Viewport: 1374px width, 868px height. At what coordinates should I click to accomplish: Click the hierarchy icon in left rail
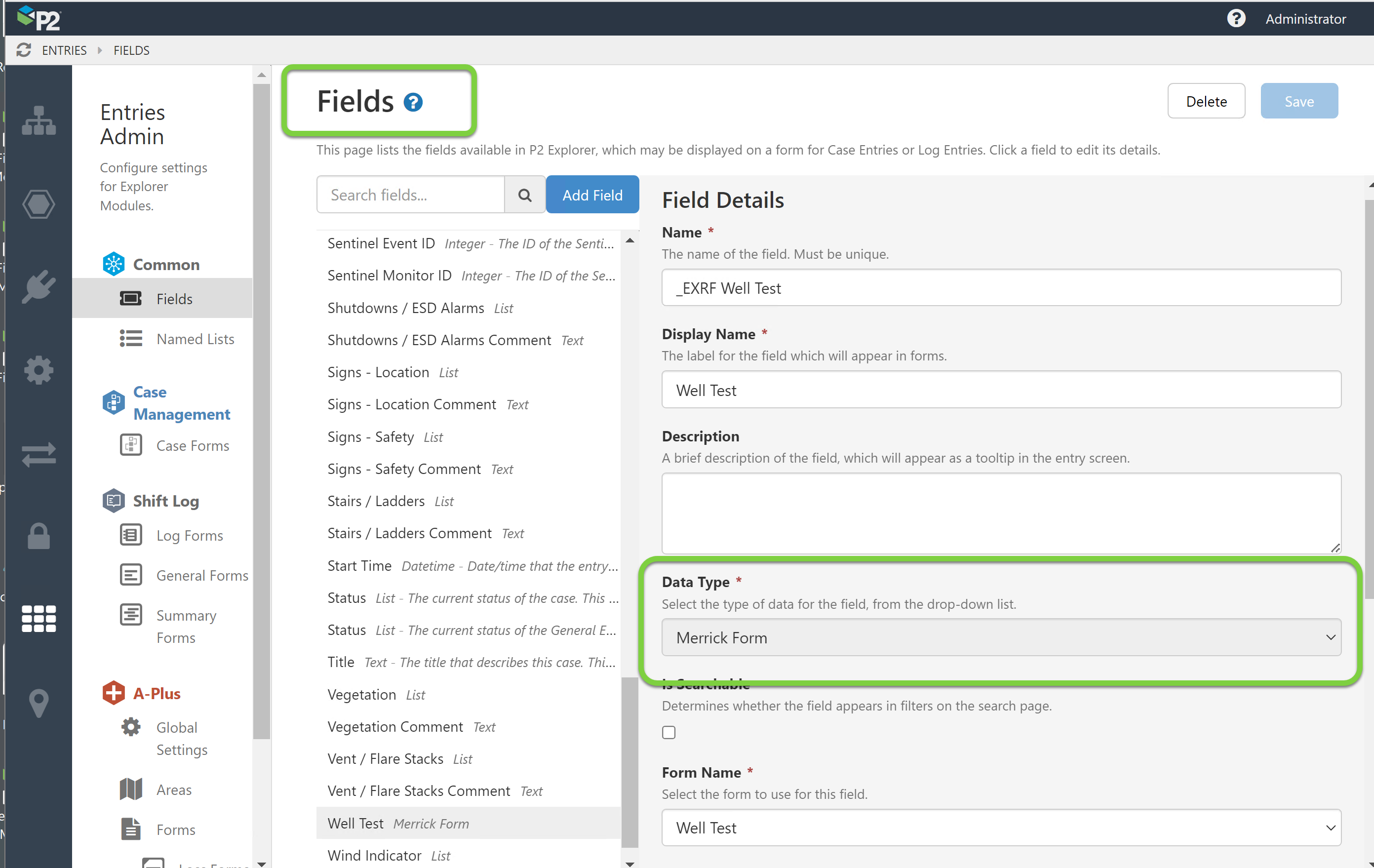click(x=39, y=120)
